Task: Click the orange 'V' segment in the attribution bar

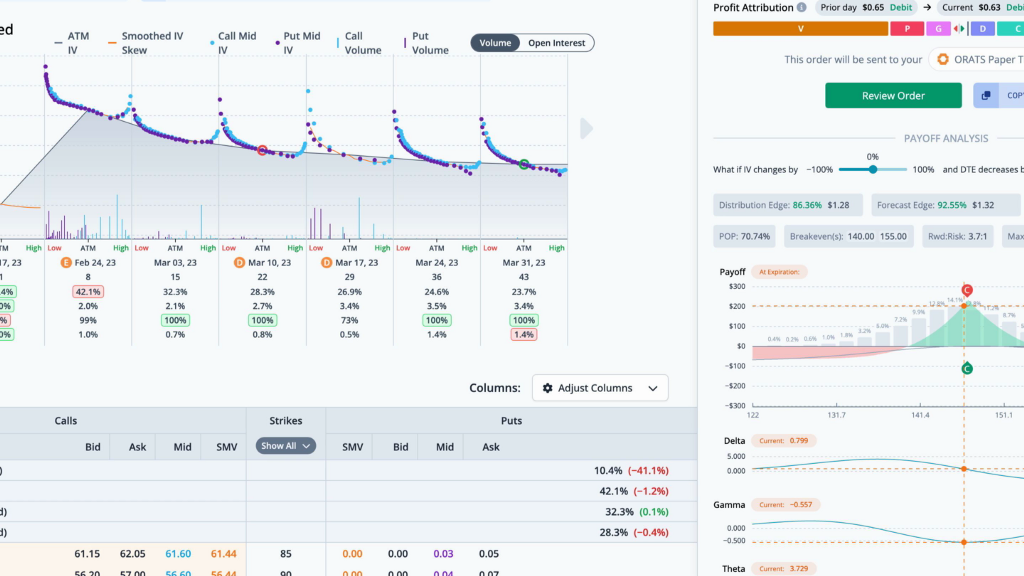Action: [801, 29]
